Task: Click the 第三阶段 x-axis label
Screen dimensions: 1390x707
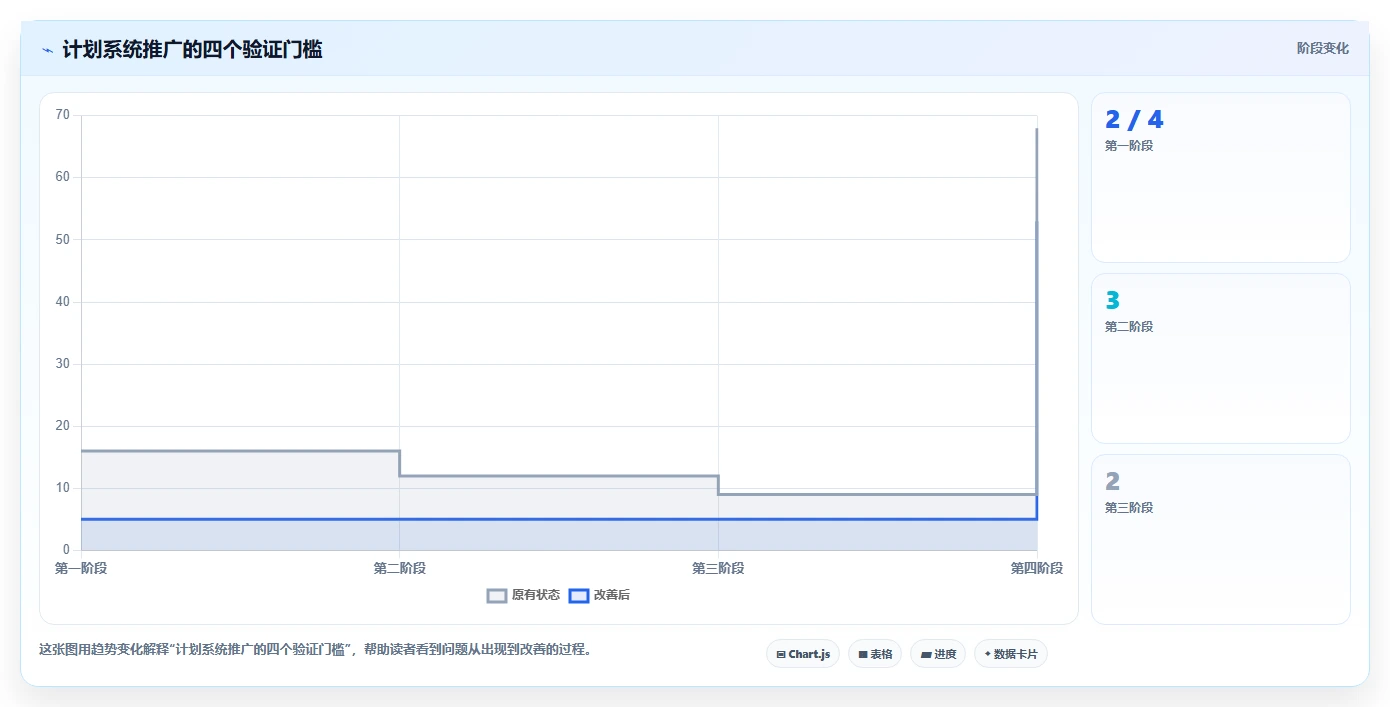Action: coord(718,568)
